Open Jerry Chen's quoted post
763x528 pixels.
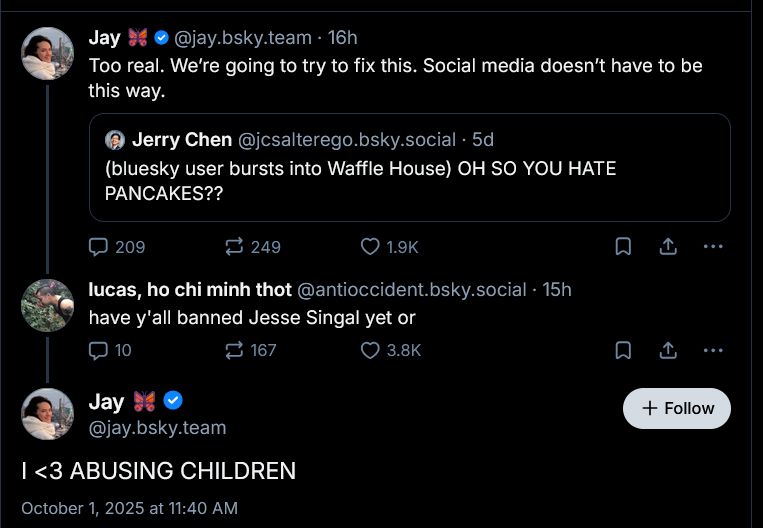pos(409,180)
